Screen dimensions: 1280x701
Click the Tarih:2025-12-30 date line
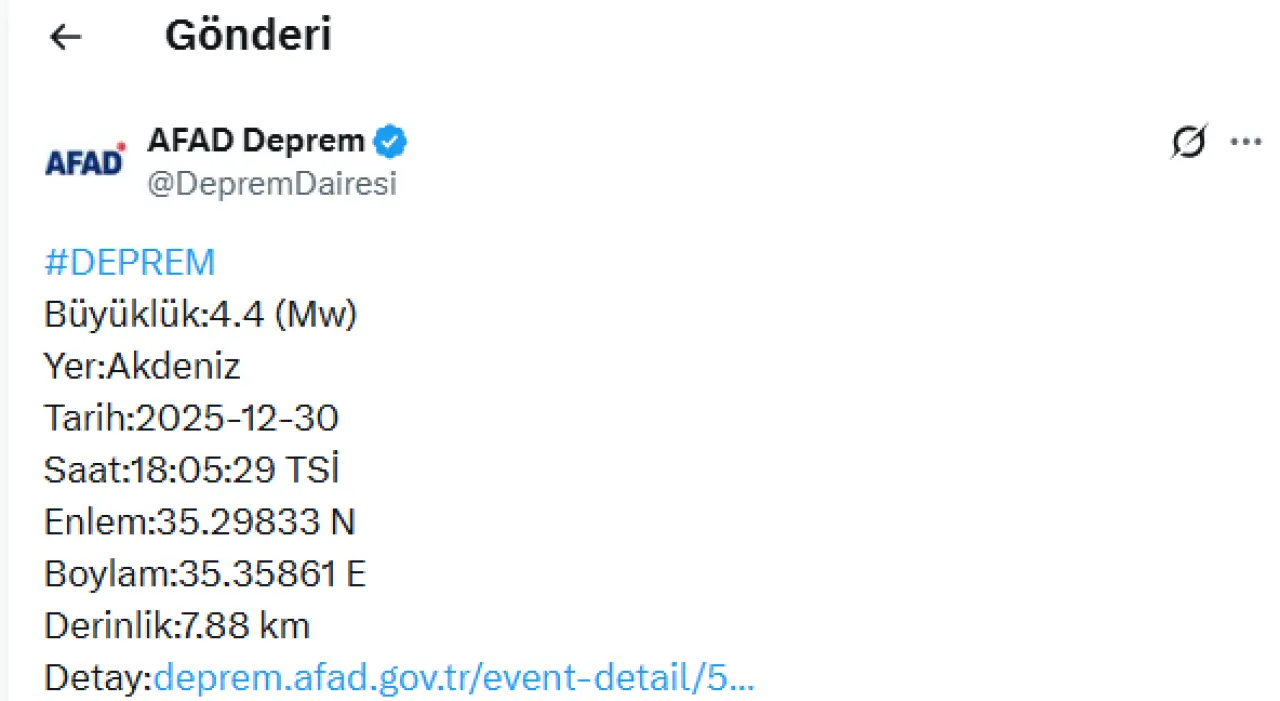pos(191,419)
